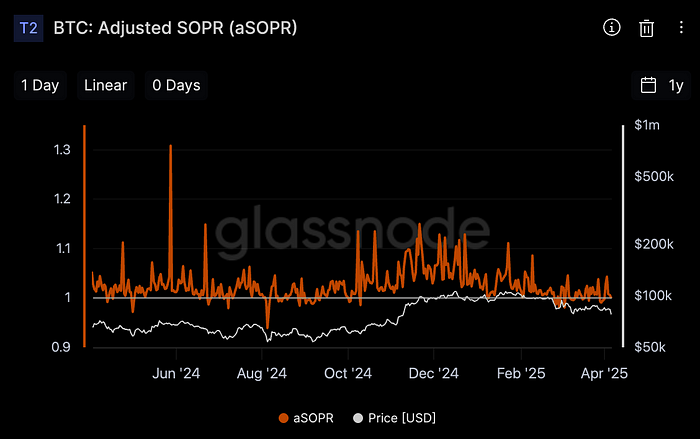Click the Oct '24 axis label
The height and width of the screenshot is (439, 700).
pyautogui.click(x=348, y=373)
